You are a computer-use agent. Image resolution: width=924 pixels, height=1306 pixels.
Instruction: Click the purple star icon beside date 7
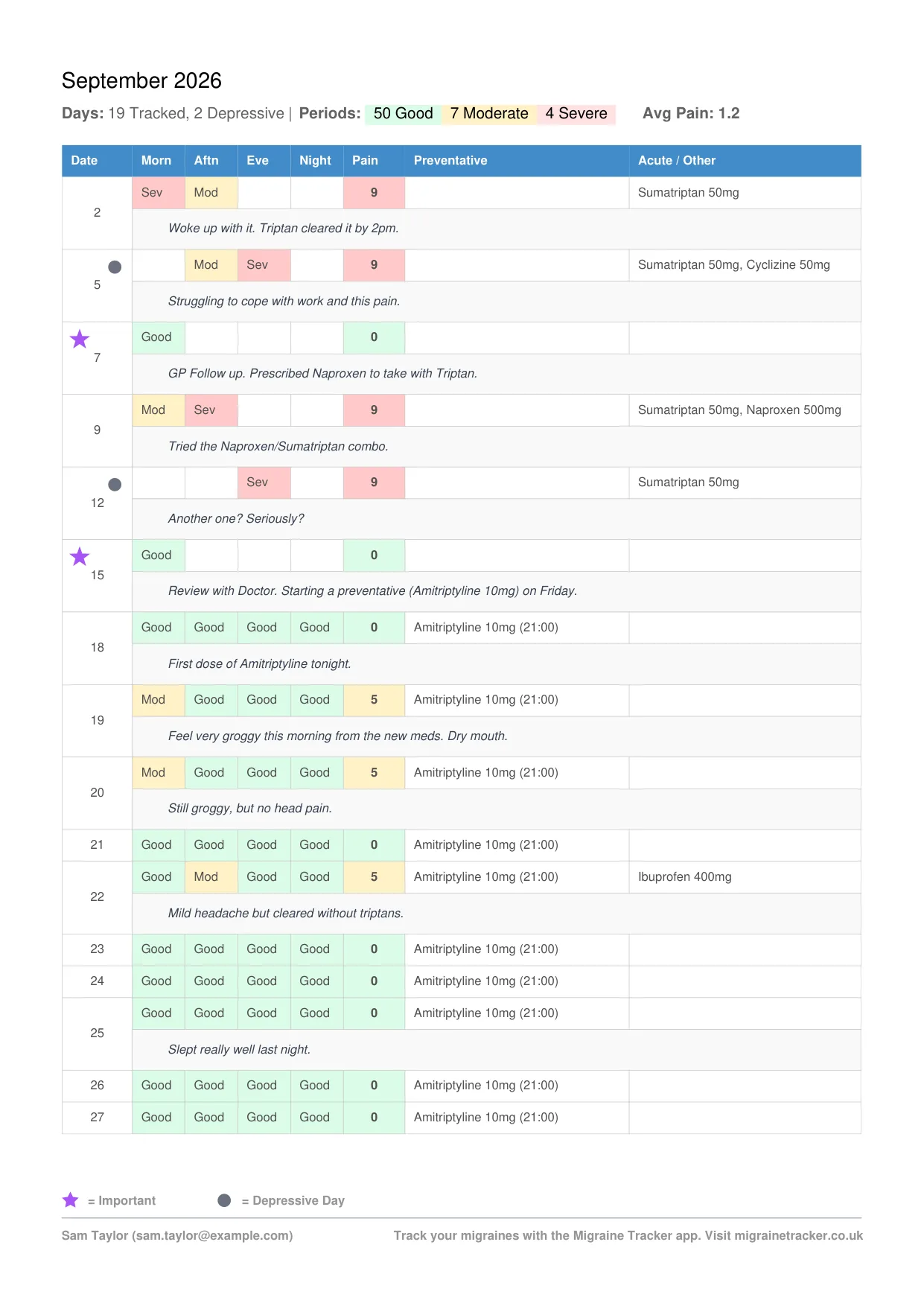[x=80, y=340]
